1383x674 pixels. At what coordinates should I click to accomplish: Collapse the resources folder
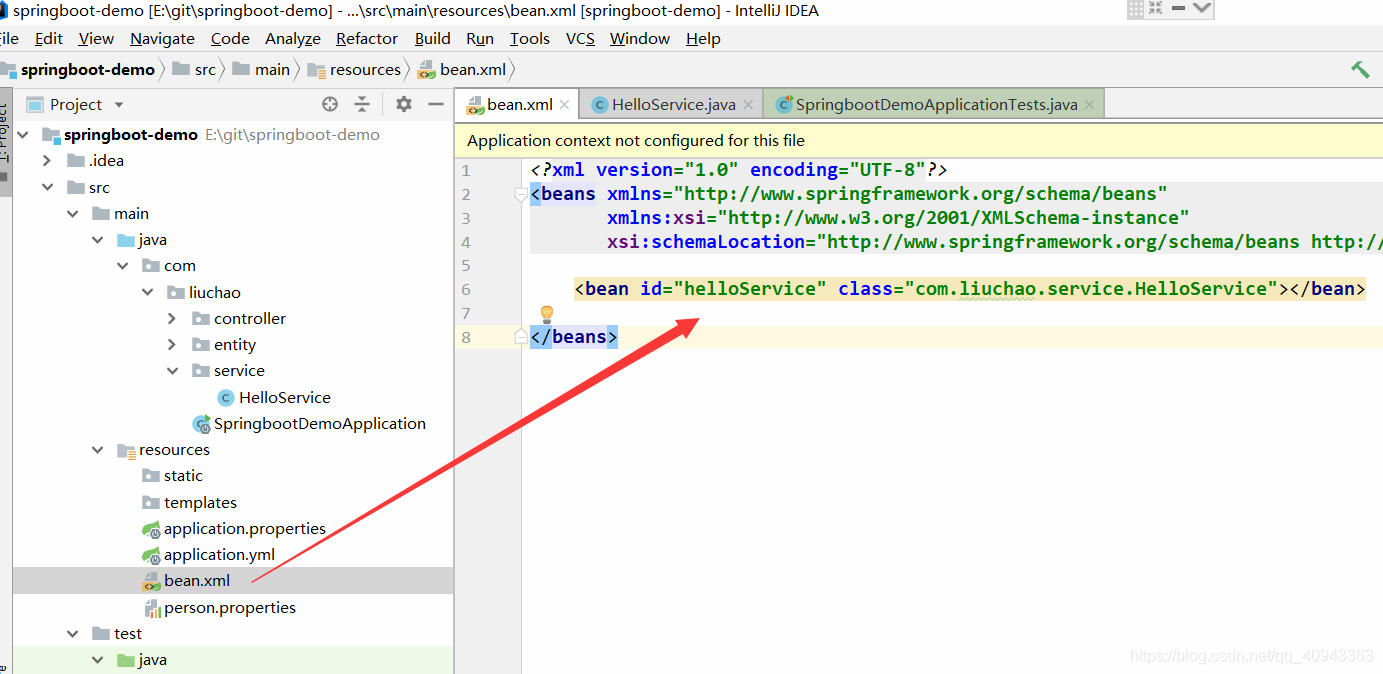(x=97, y=450)
